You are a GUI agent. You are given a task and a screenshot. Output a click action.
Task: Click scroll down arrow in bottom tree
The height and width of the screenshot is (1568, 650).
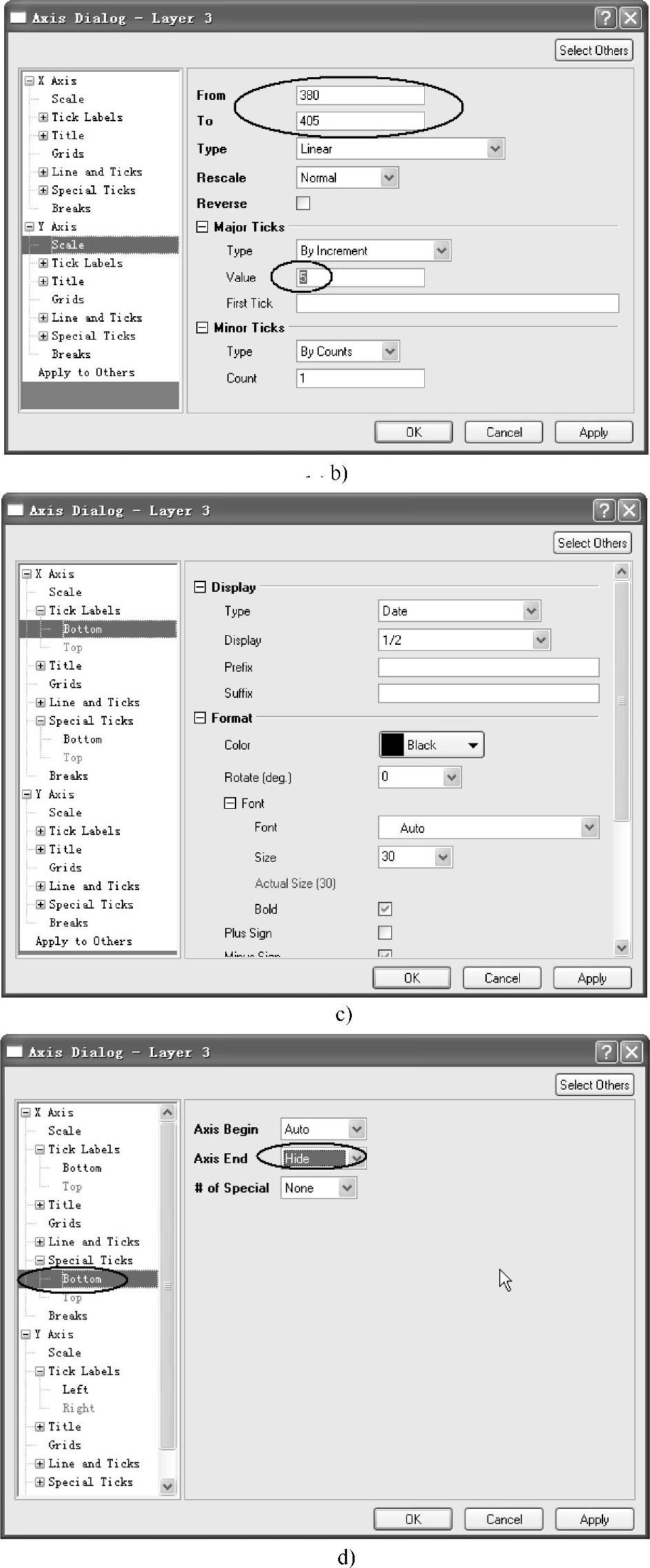167,1487
